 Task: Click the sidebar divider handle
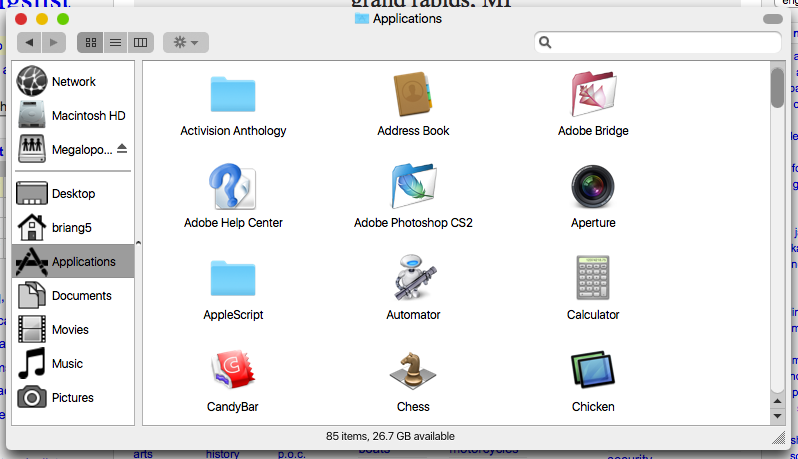click(138, 243)
